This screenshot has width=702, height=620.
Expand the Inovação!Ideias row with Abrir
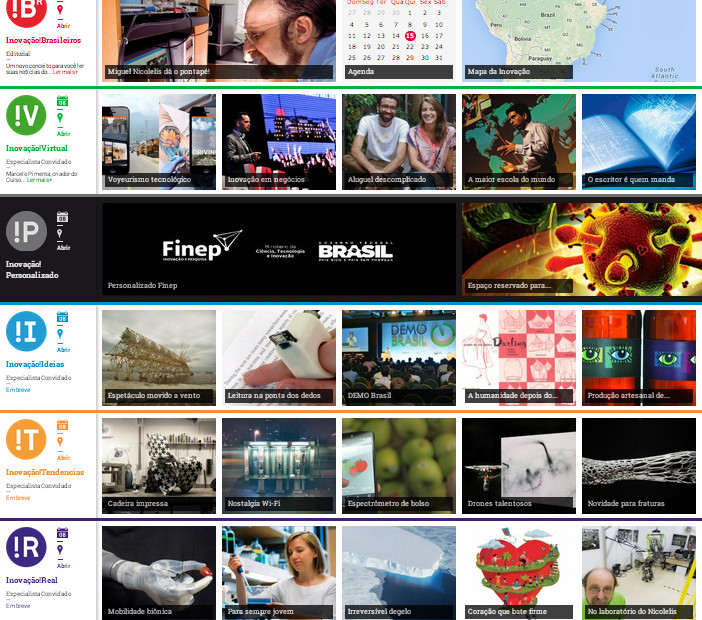click(x=63, y=350)
